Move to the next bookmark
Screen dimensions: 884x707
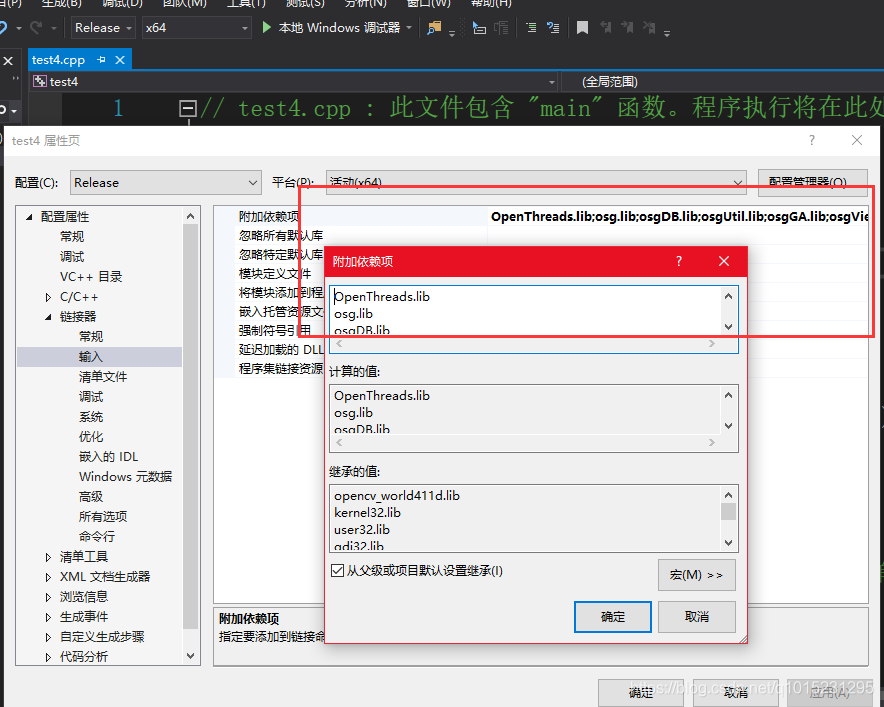click(628, 28)
